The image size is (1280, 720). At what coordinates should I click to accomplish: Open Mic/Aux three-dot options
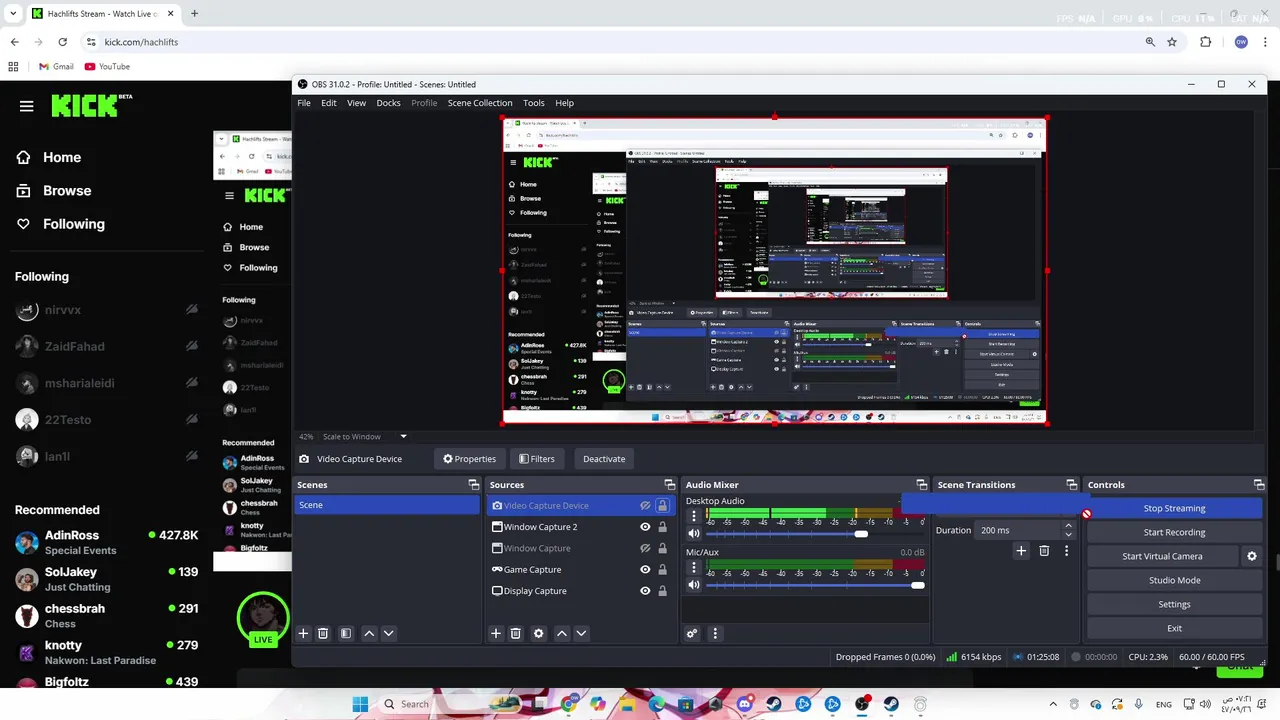tap(694, 567)
